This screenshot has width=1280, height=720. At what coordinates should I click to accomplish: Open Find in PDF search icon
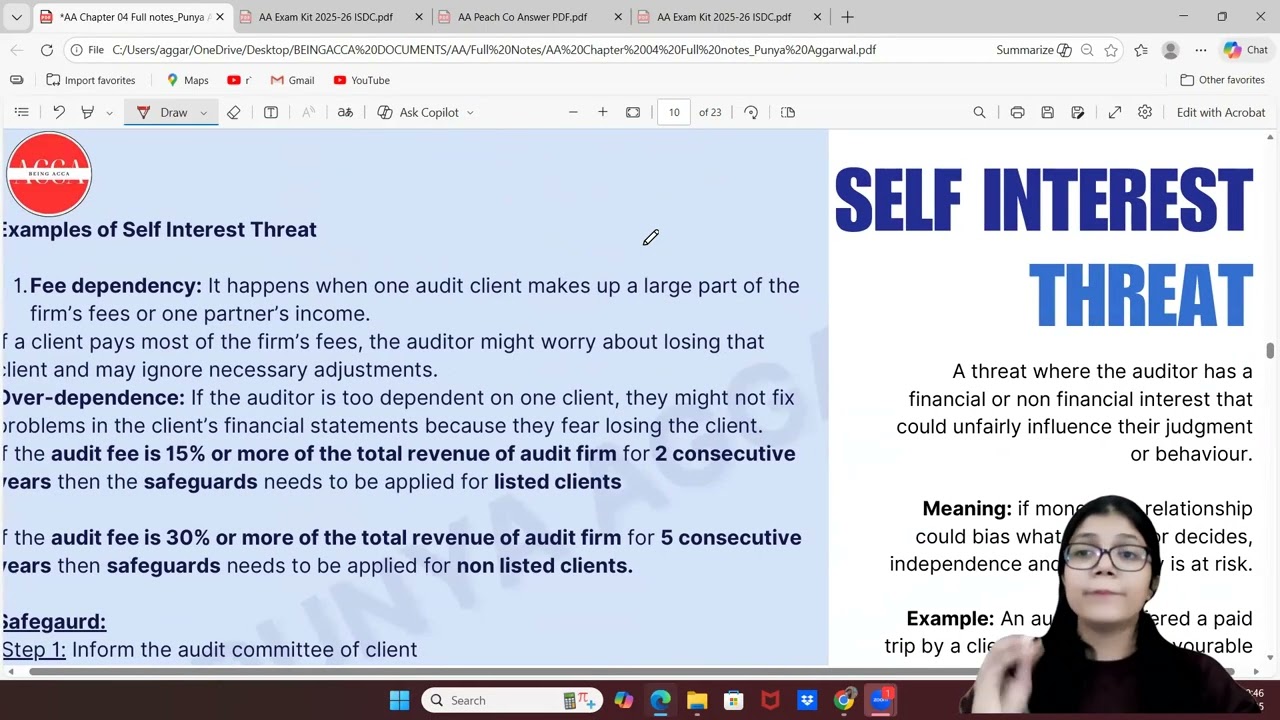click(979, 112)
